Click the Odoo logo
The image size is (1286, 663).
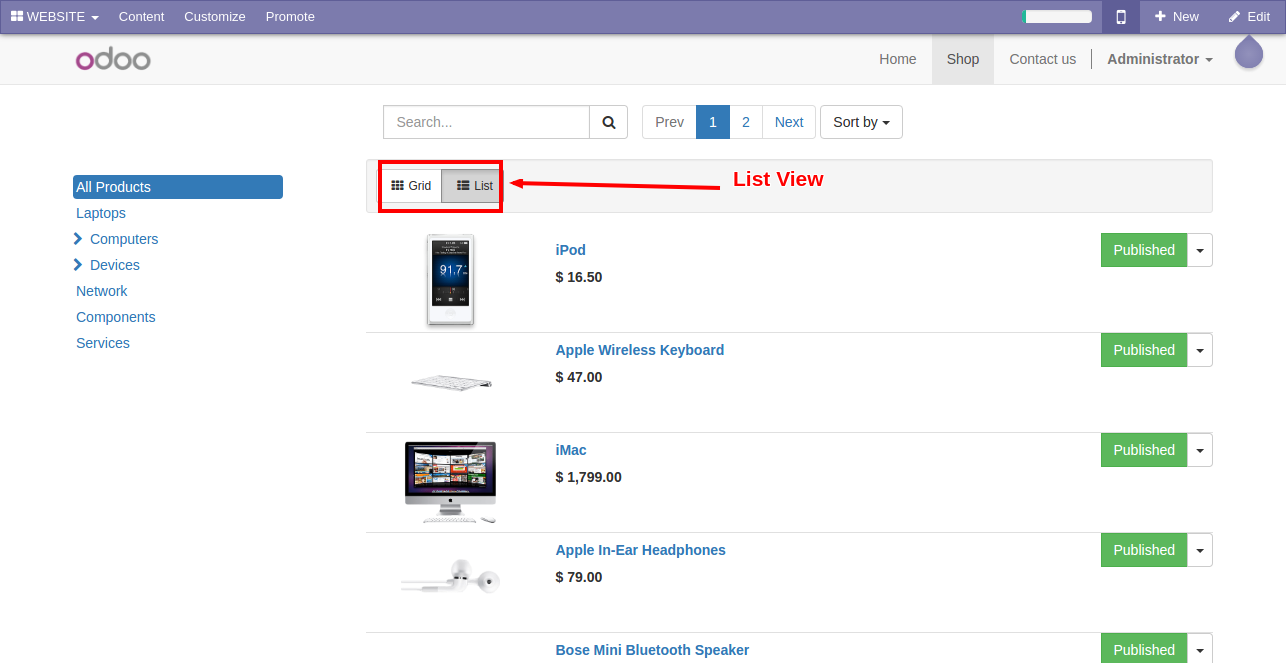coord(113,60)
